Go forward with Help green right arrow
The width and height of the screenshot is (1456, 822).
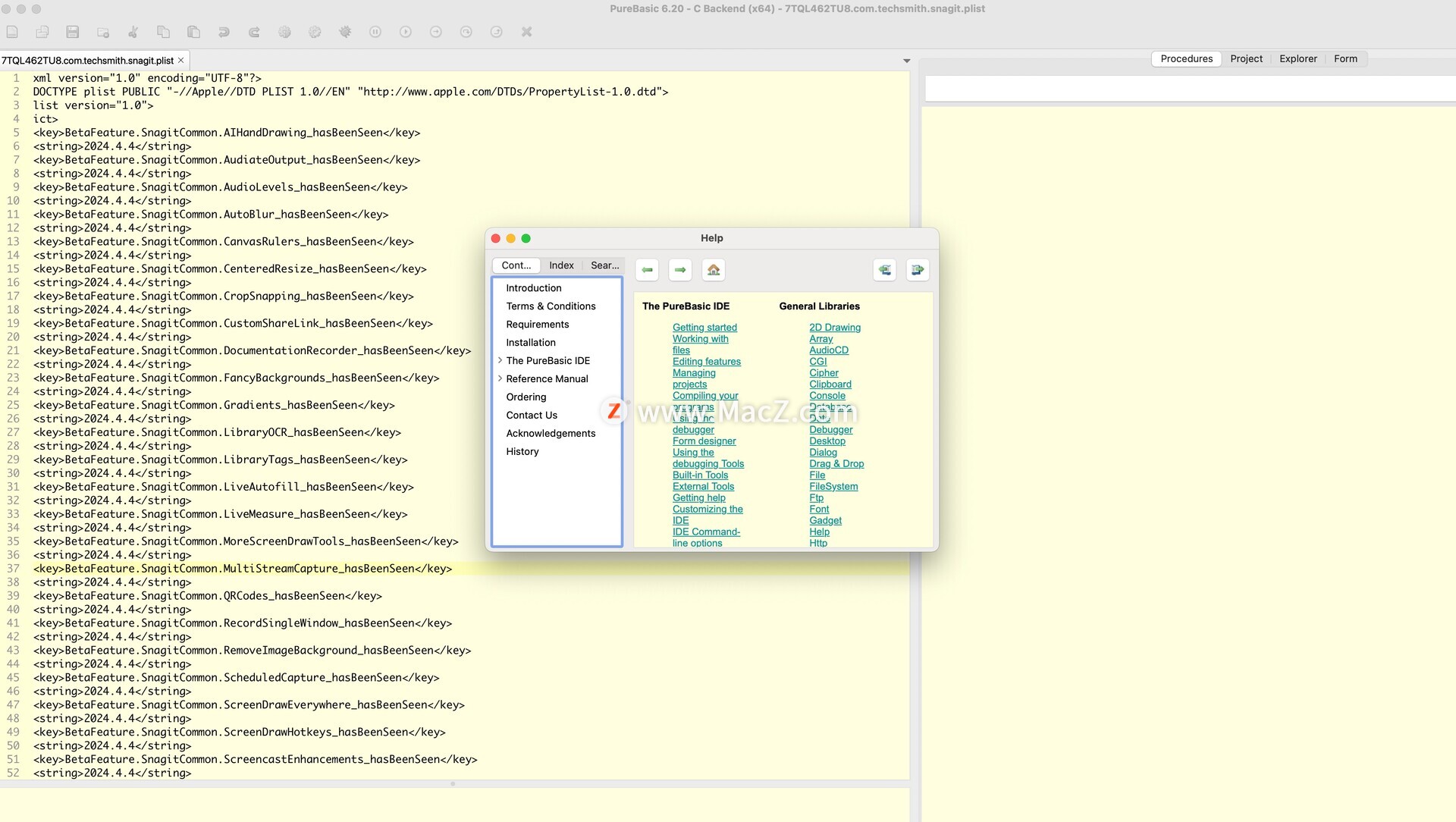pyautogui.click(x=680, y=270)
